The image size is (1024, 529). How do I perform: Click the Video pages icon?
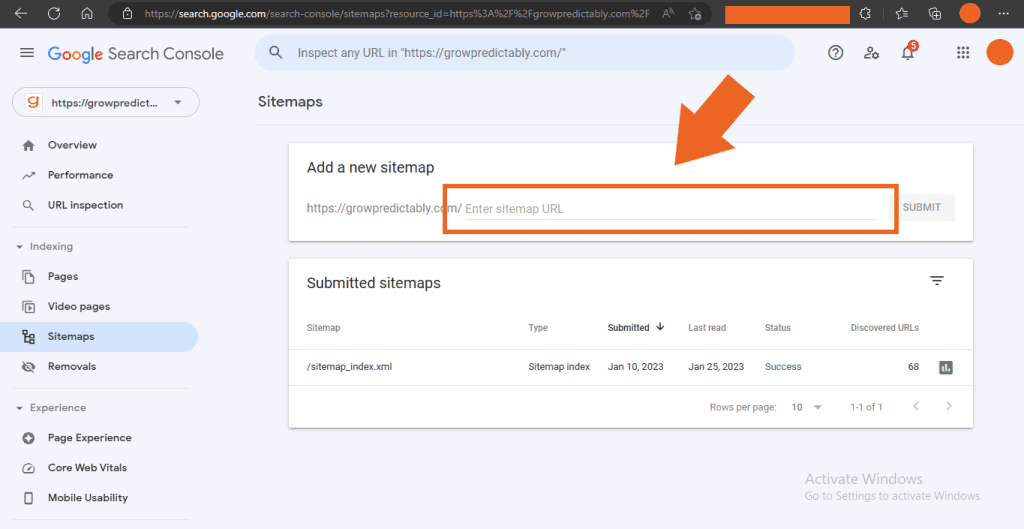tap(28, 307)
